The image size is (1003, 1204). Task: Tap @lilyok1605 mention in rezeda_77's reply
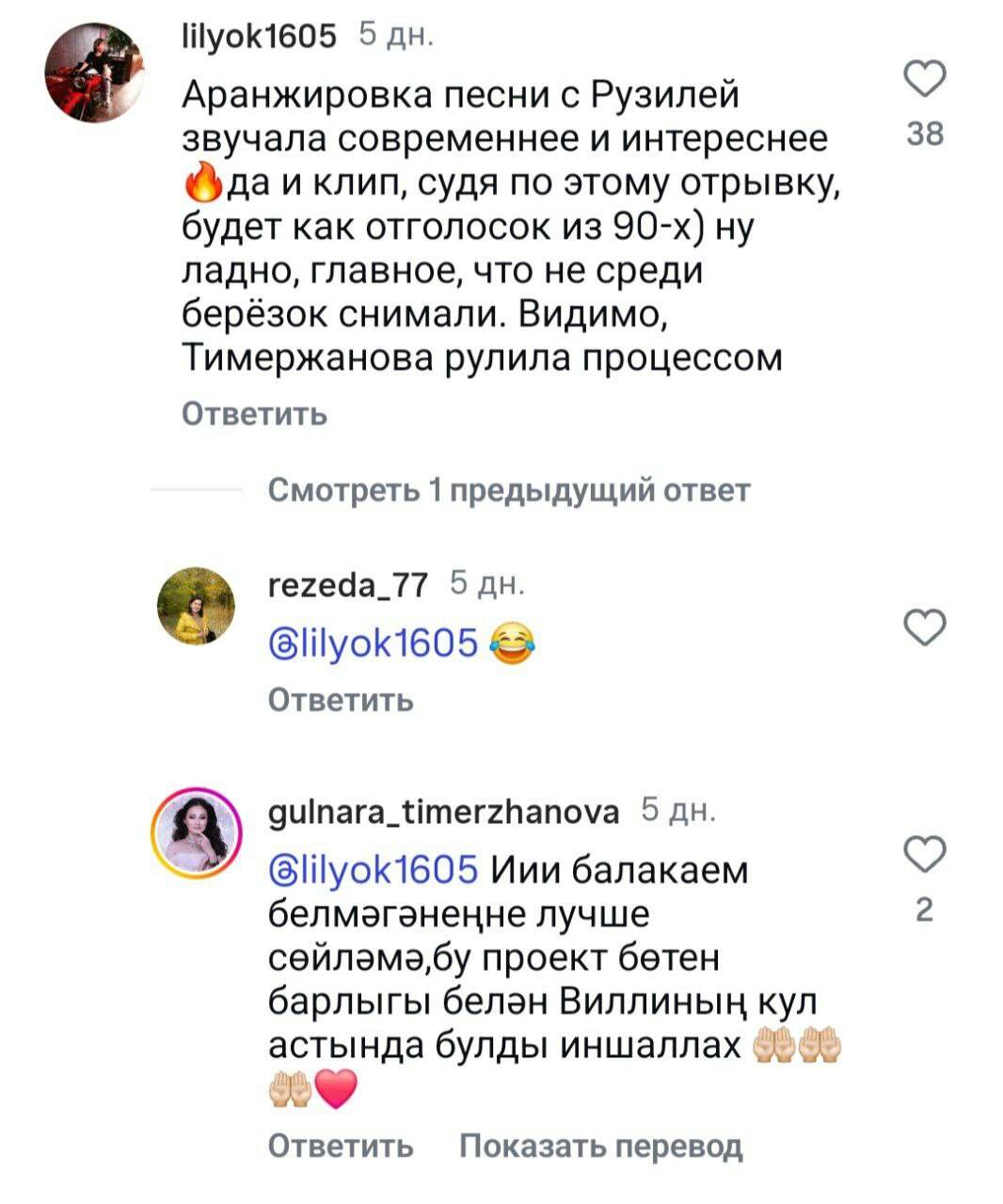374,644
